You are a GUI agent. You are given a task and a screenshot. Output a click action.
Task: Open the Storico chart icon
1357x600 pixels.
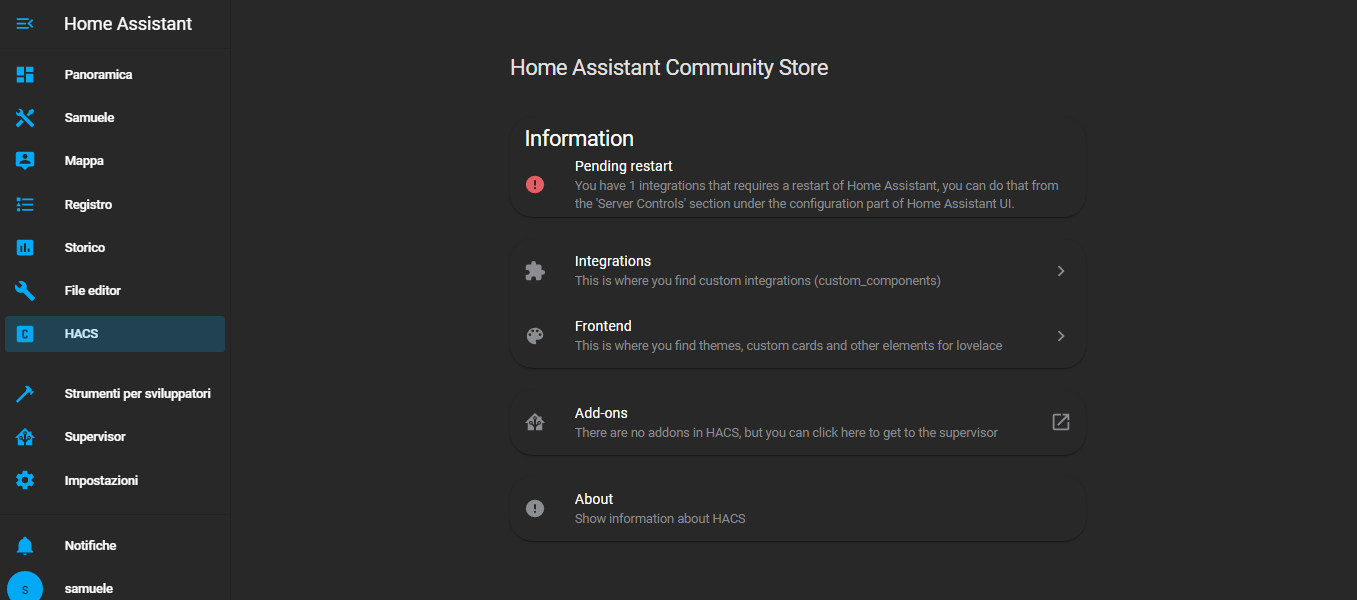pyautogui.click(x=25, y=247)
